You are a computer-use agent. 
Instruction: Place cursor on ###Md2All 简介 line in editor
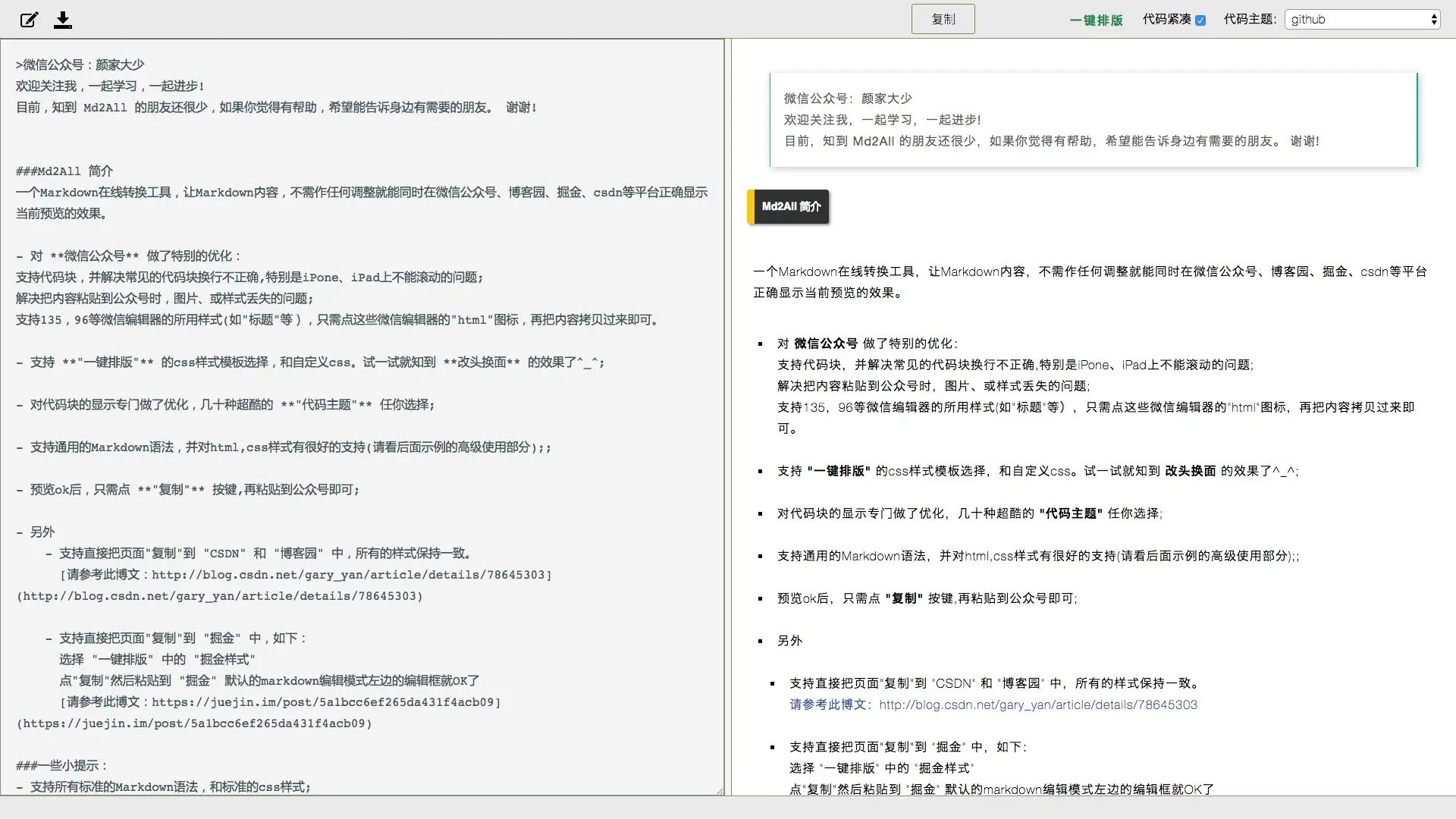tap(64, 171)
